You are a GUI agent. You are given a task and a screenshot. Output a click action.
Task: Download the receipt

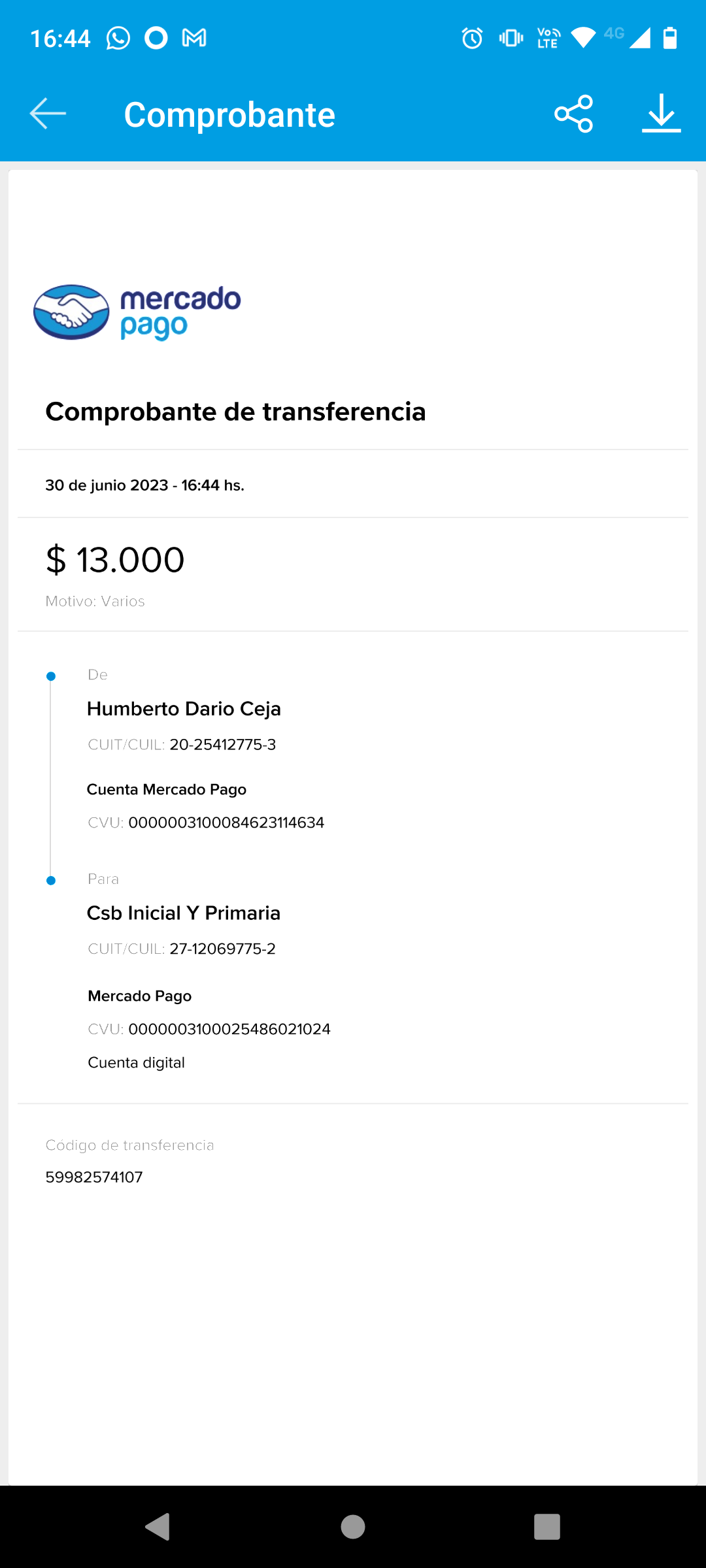[x=661, y=114]
